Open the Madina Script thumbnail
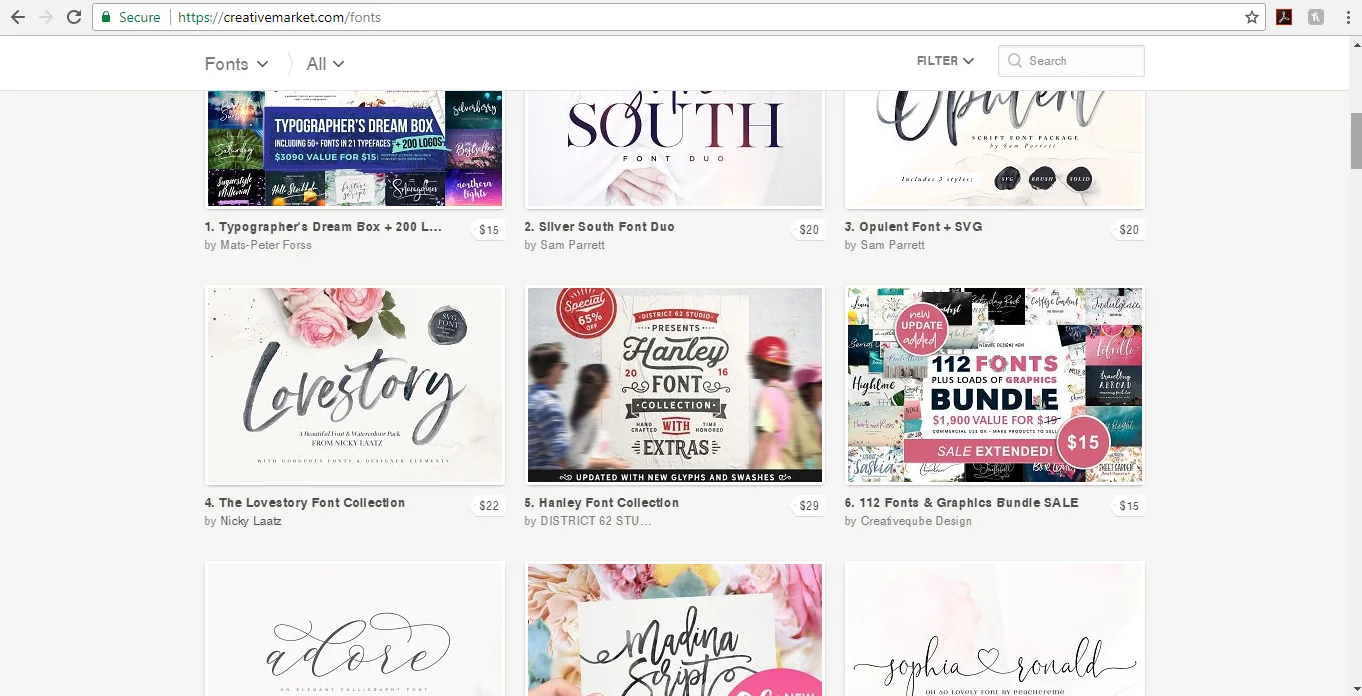This screenshot has height=696, width=1362. point(675,629)
